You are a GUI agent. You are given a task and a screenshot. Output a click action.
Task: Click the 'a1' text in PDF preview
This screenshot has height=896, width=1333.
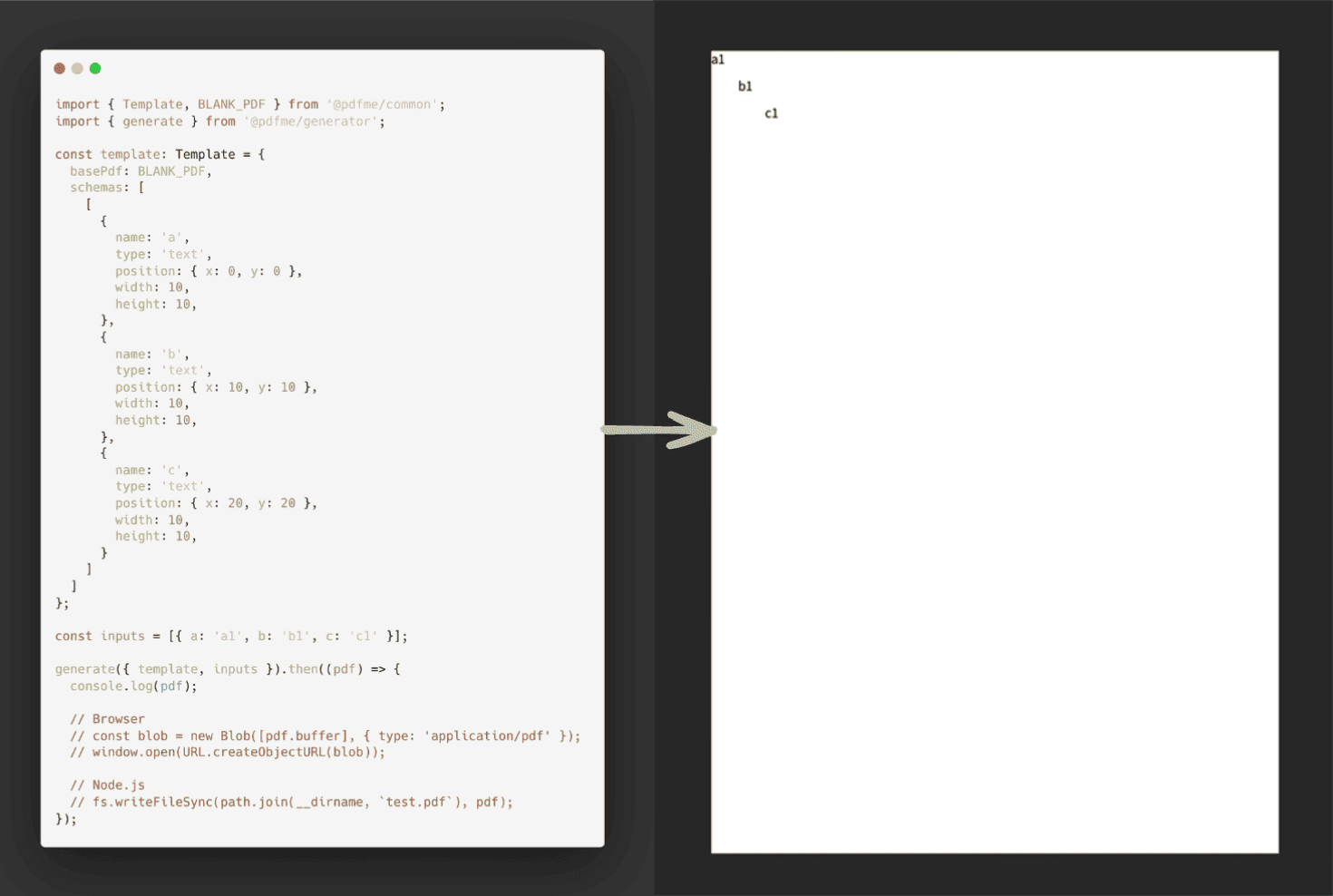coord(718,60)
